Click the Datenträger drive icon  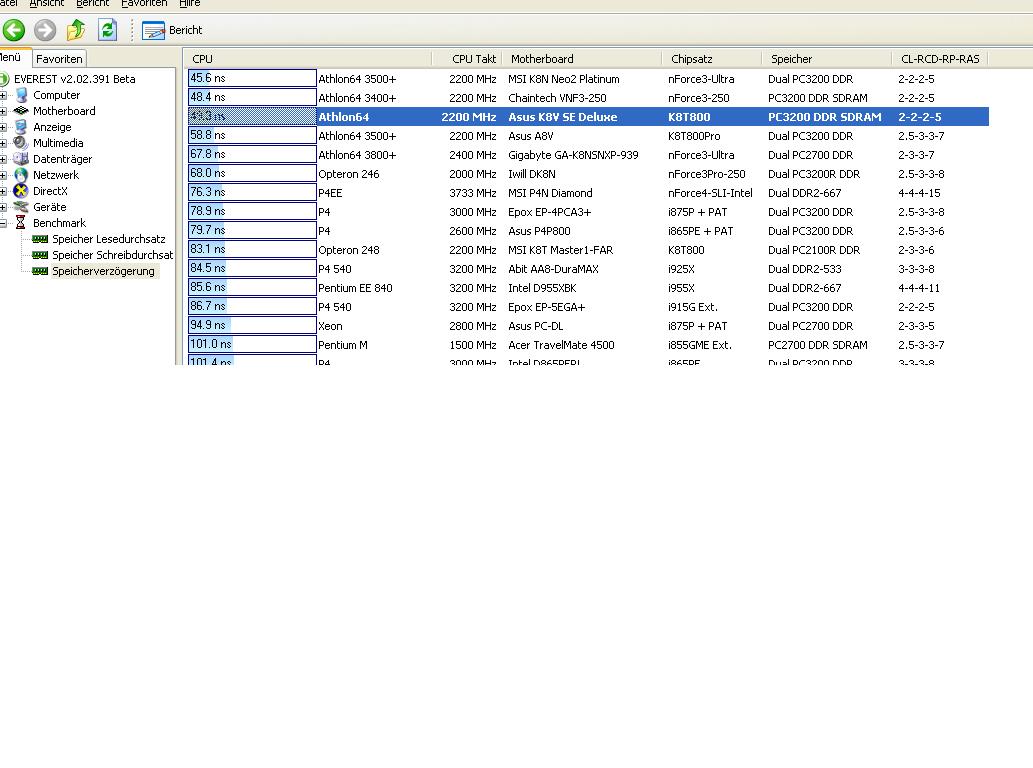[x=21, y=158]
